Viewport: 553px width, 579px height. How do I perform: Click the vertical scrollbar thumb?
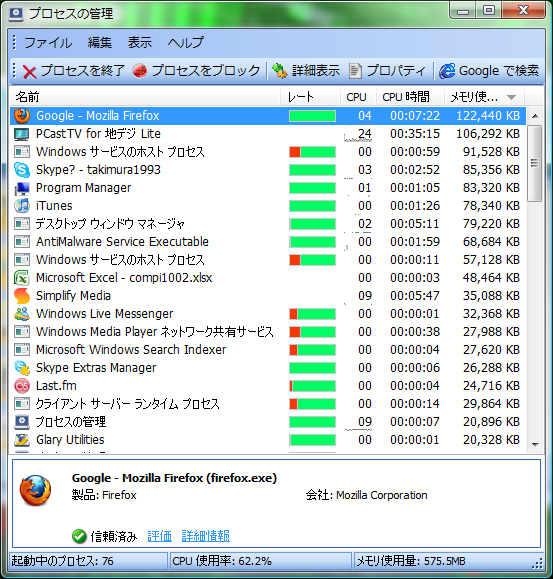(x=535, y=163)
